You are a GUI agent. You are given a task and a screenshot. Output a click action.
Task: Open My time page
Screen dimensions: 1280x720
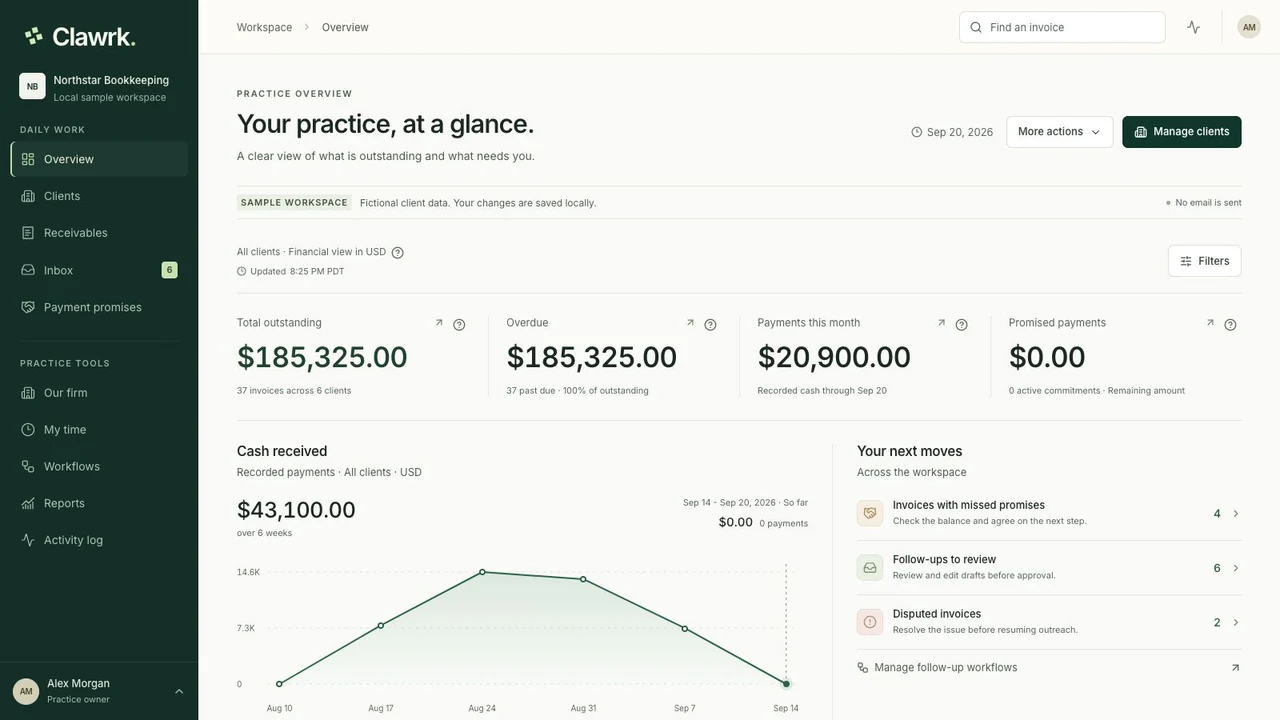point(99,430)
